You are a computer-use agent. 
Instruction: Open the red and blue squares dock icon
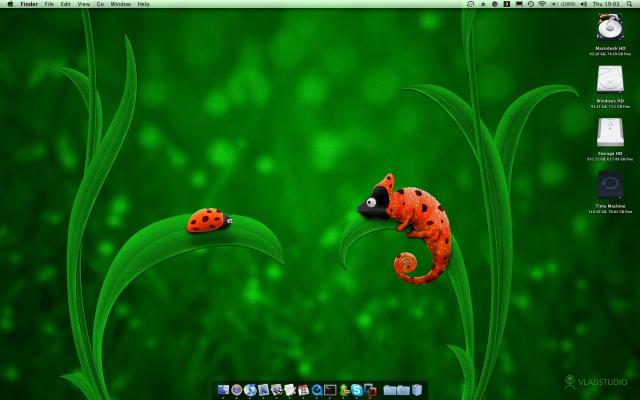(370, 390)
